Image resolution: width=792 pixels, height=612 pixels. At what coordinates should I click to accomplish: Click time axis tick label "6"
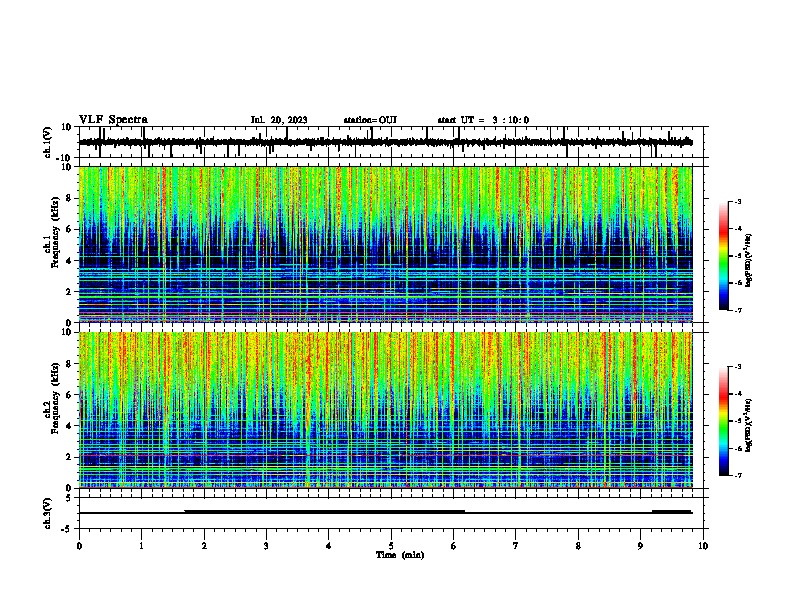[454, 546]
